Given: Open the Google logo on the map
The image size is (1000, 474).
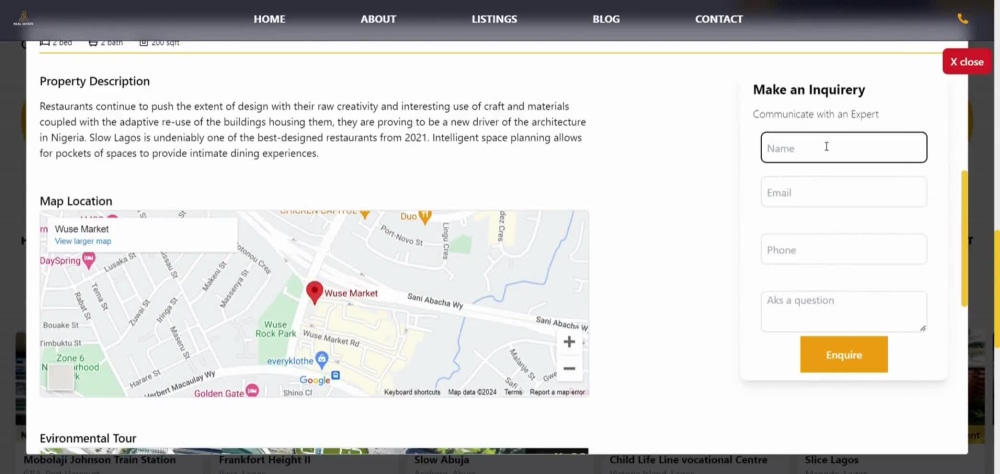Looking at the screenshot, I should click(315, 381).
